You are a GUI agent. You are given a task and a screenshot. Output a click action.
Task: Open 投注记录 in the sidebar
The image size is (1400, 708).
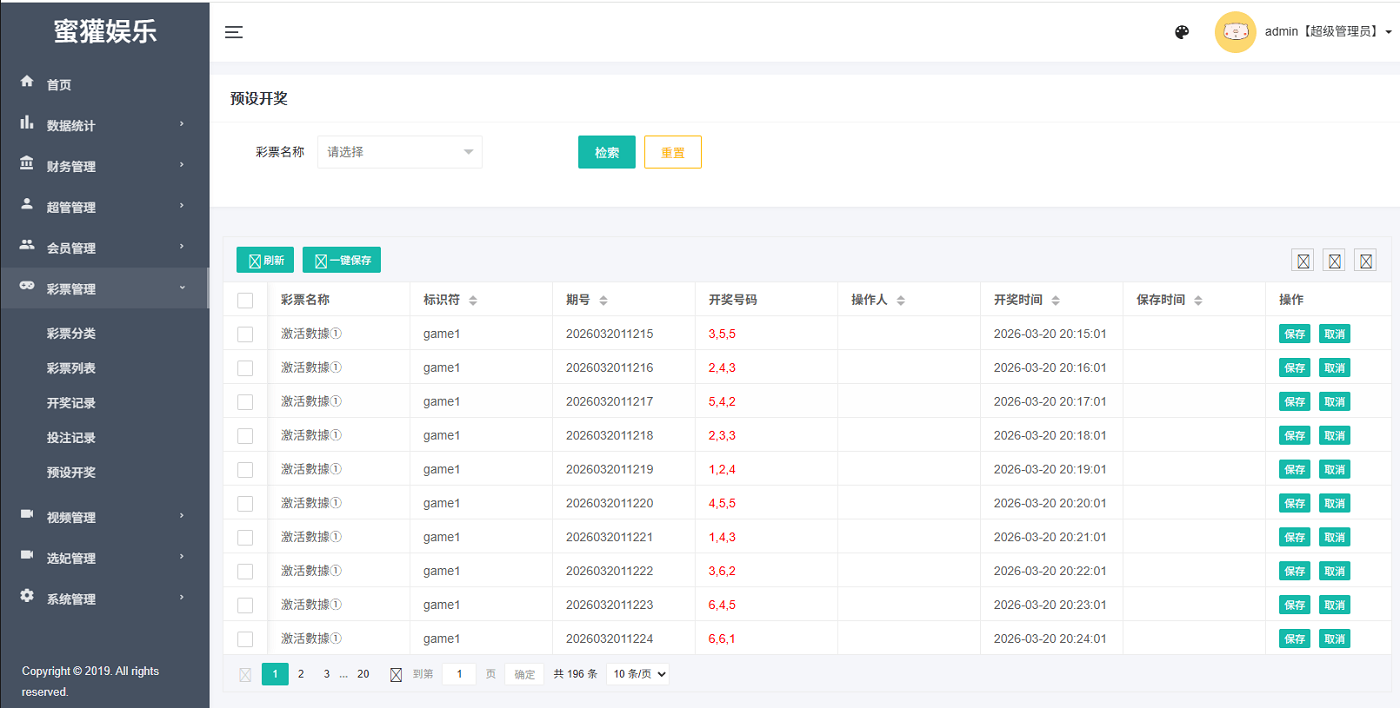coord(71,438)
